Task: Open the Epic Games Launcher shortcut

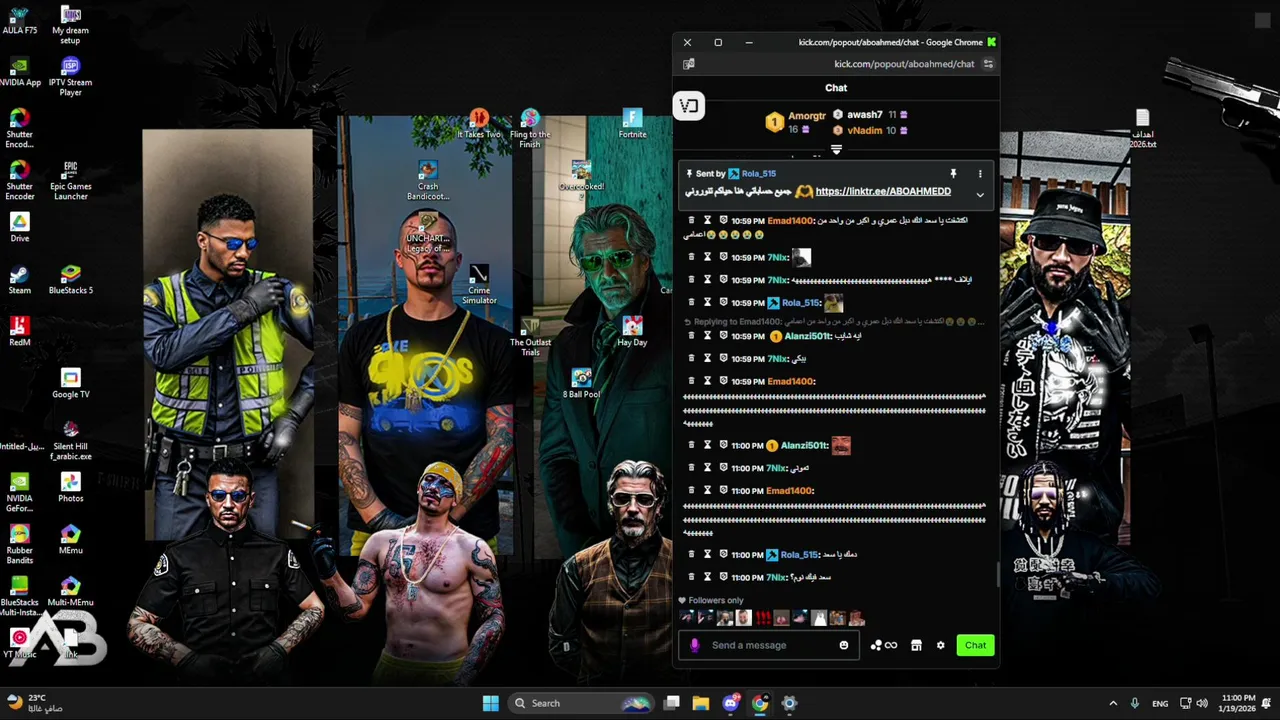Action: [70, 178]
